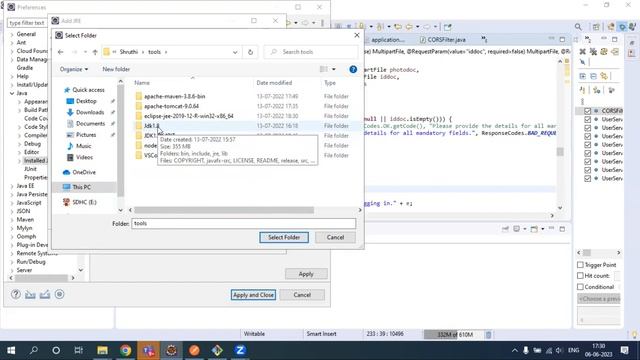
Task: Click the Folder name input field
Action: pyautogui.click(x=244, y=223)
